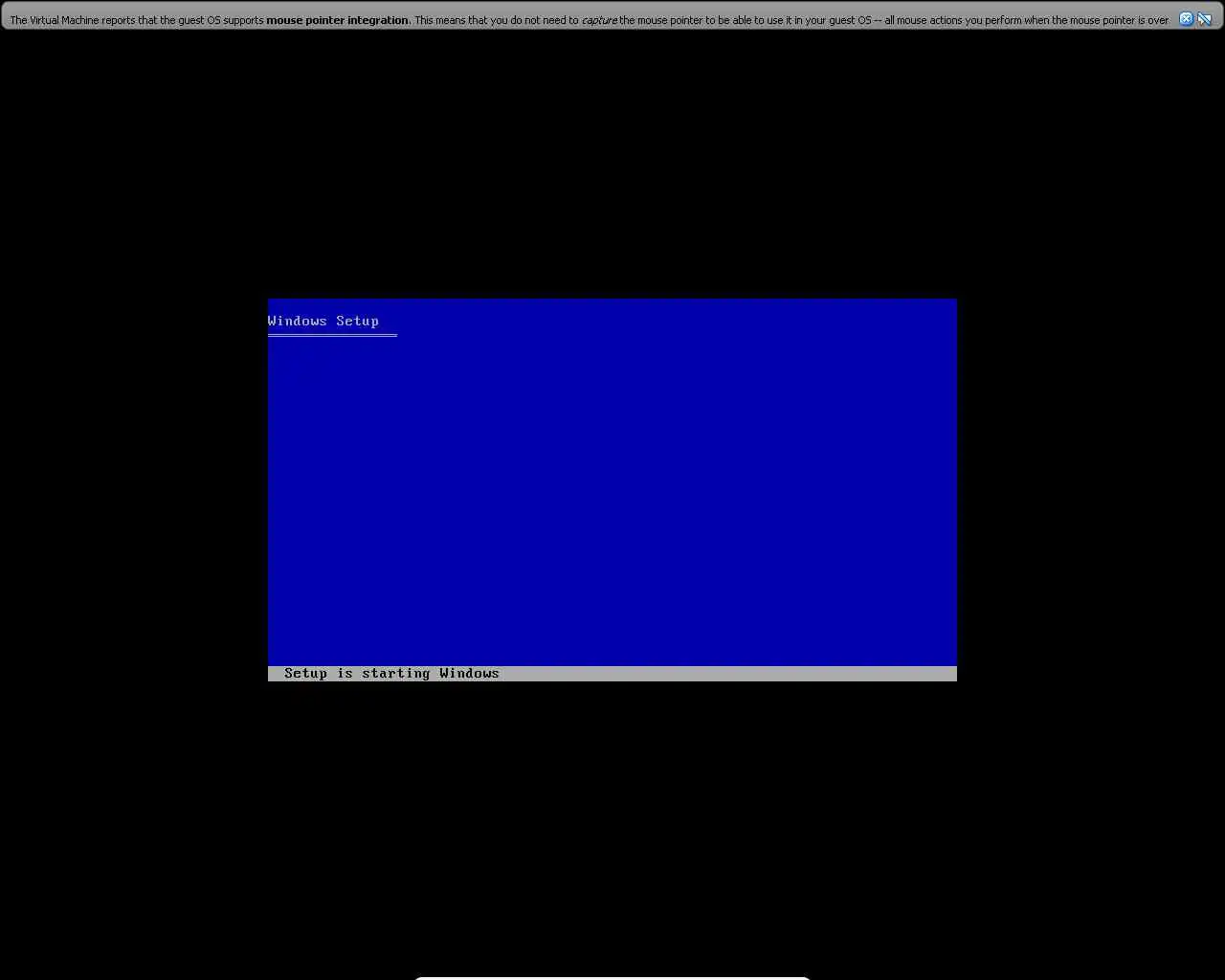Click the italic word "capture" in notification
Screen dimensions: 1225x980
599,20
